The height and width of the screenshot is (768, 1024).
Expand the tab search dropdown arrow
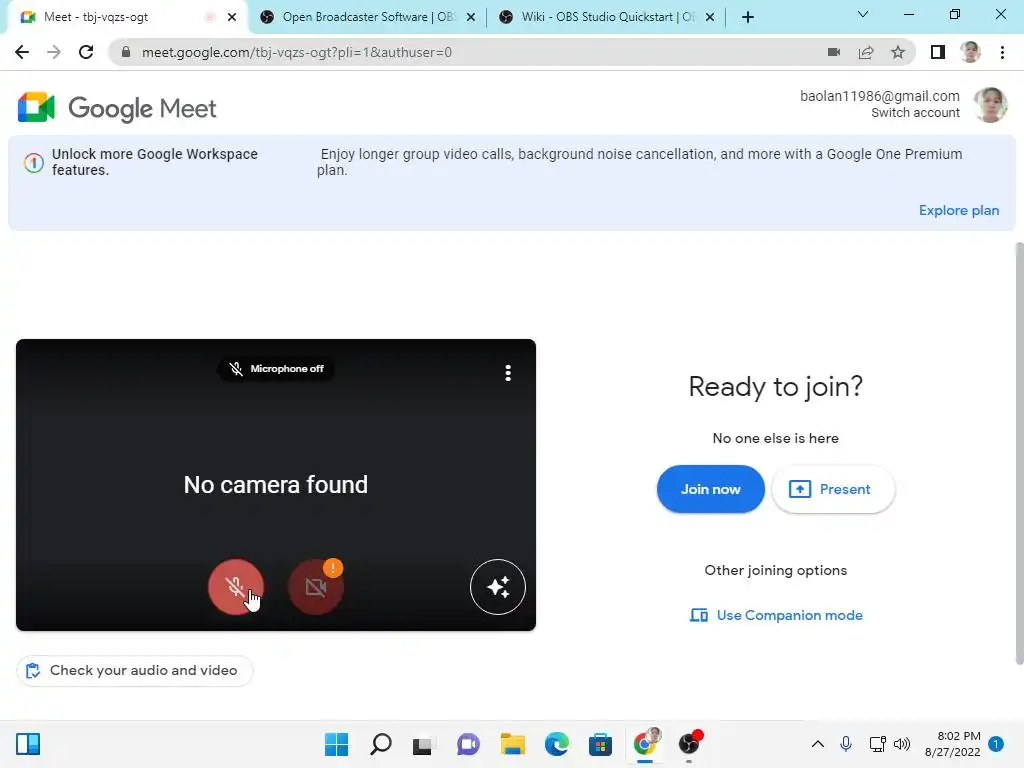[x=863, y=14]
